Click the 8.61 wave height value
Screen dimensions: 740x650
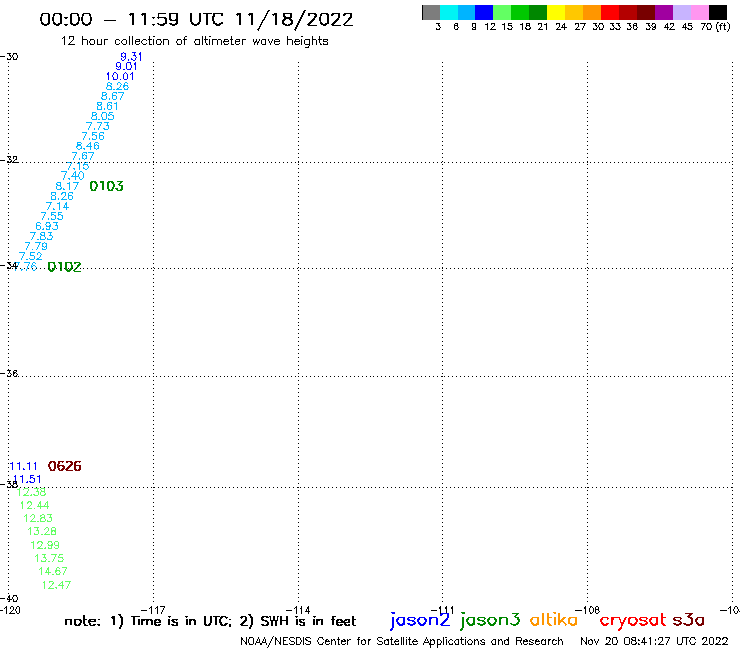[x=107, y=106]
